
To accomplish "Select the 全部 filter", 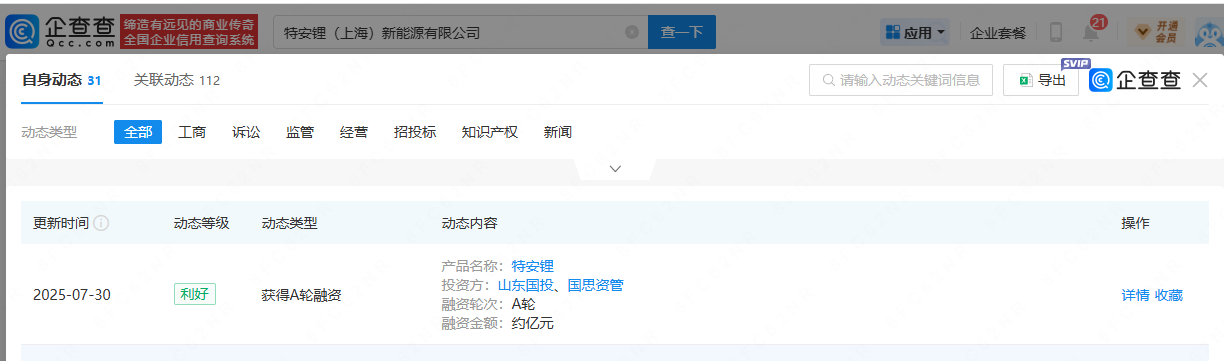I will pyautogui.click(x=138, y=132).
